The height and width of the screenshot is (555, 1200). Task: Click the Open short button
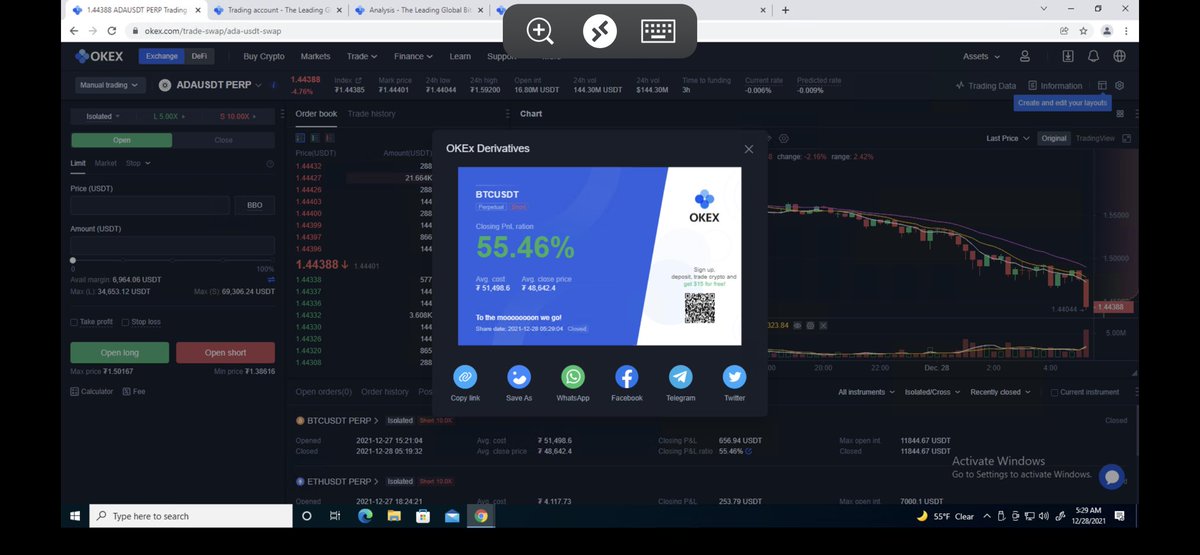point(225,352)
